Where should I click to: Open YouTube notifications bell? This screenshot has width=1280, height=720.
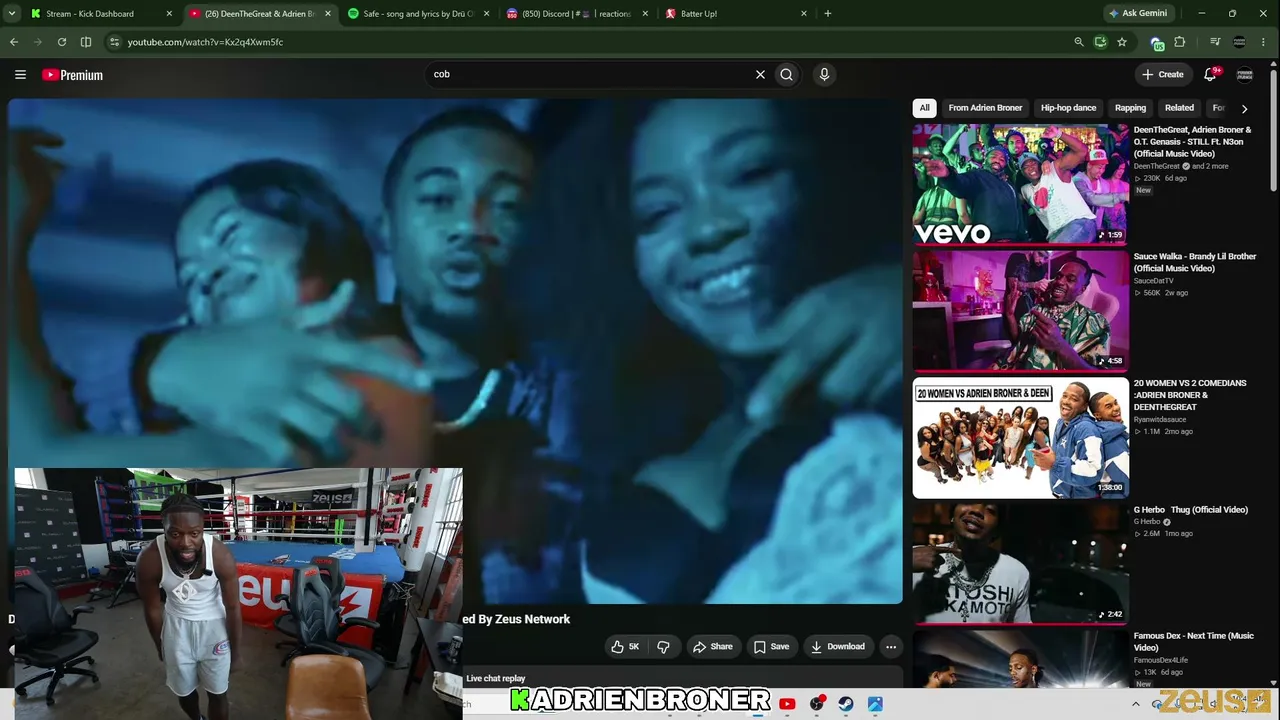tap(1211, 74)
